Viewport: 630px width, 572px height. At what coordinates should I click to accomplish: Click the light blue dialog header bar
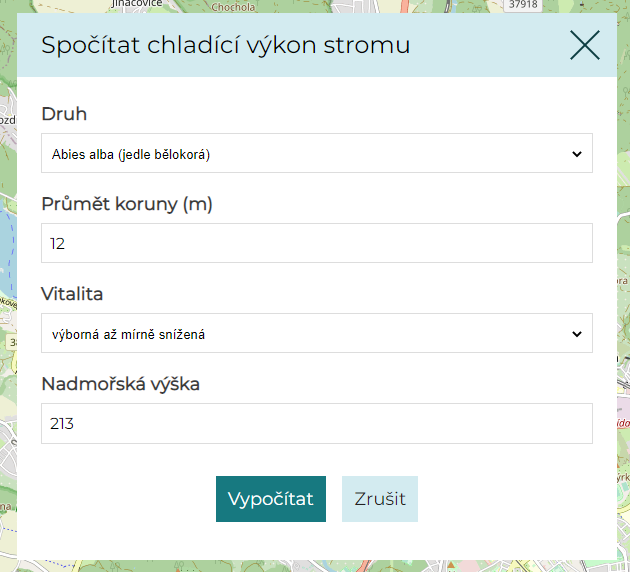coord(317,45)
